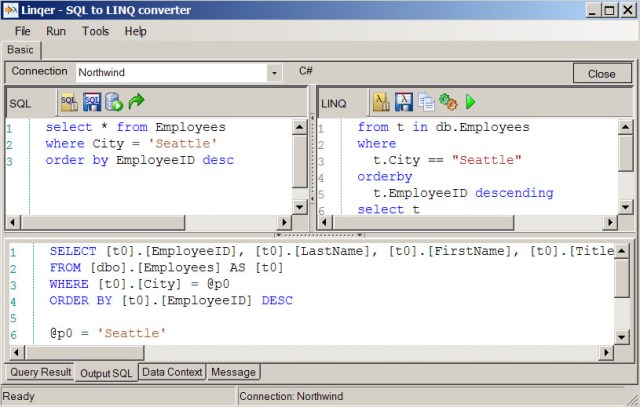This screenshot has width=640, height=407.
Task: Switch to the Data Context tab
Action: pos(172,372)
